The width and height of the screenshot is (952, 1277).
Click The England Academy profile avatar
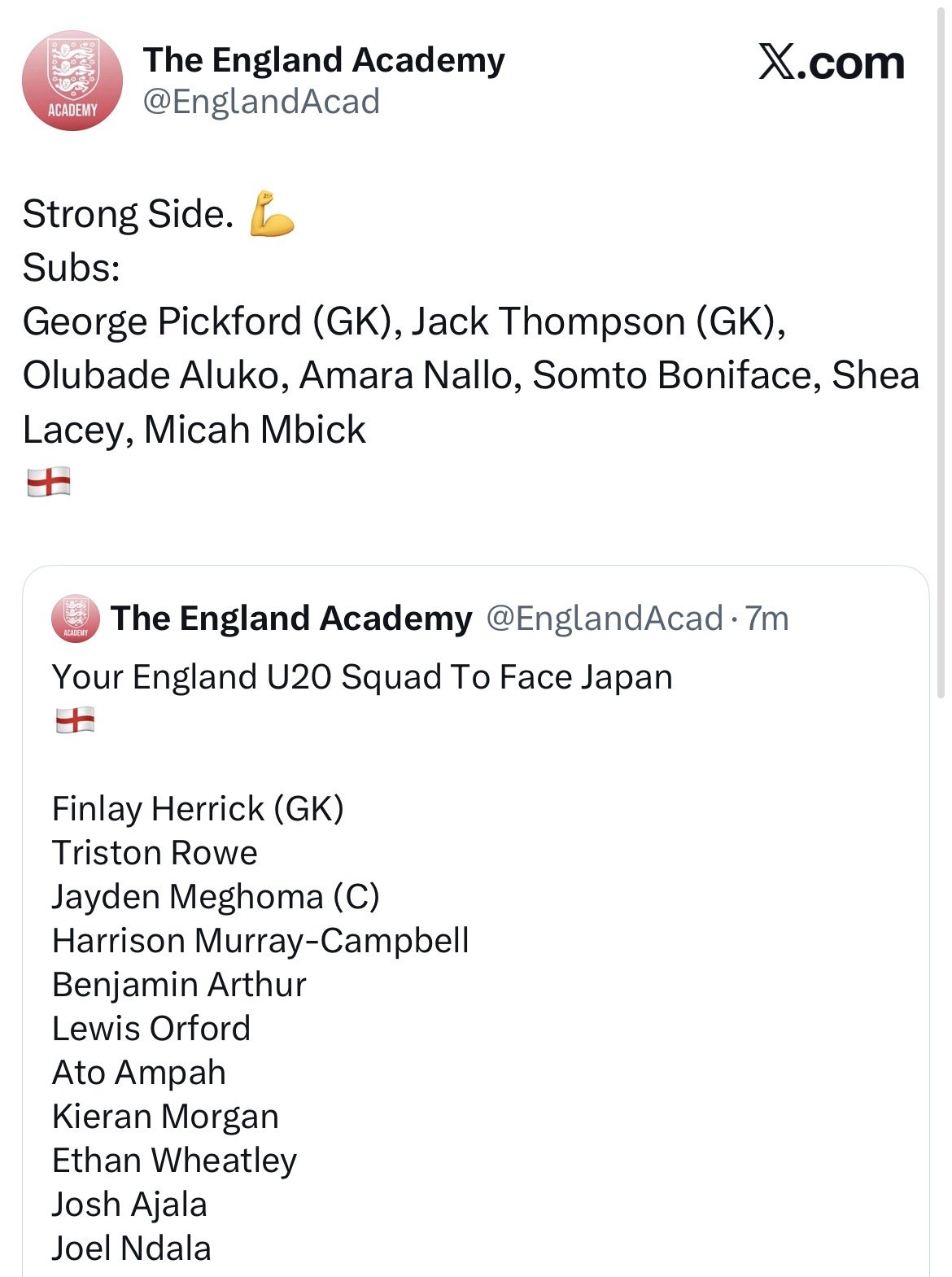click(x=72, y=81)
